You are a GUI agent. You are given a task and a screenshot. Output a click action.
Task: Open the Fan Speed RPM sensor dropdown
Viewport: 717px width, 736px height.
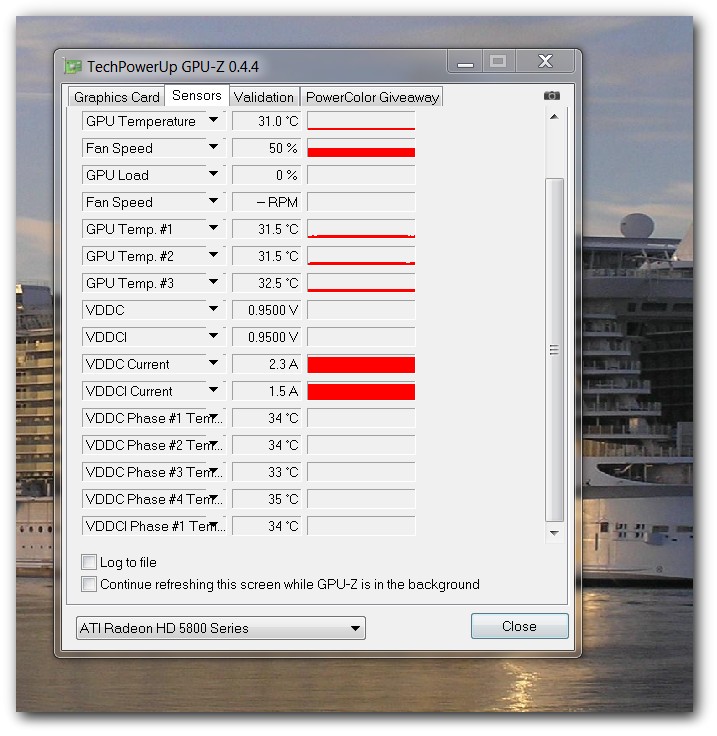pyautogui.click(x=214, y=202)
